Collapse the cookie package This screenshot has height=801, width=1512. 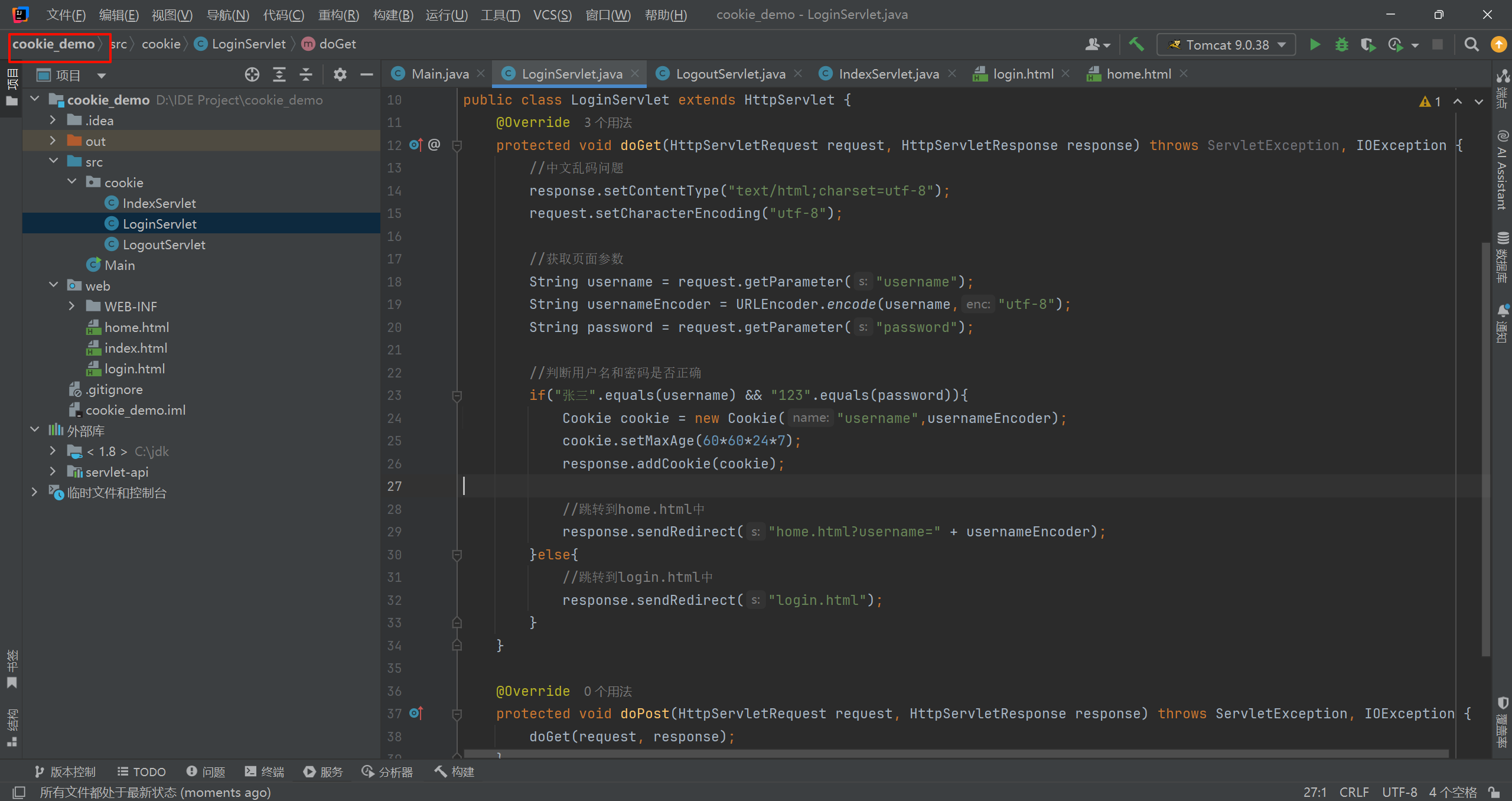(71, 181)
